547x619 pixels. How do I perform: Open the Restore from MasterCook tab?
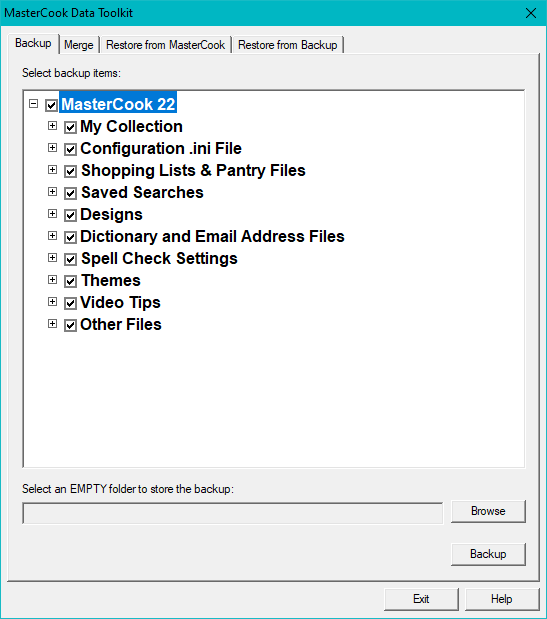165,45
